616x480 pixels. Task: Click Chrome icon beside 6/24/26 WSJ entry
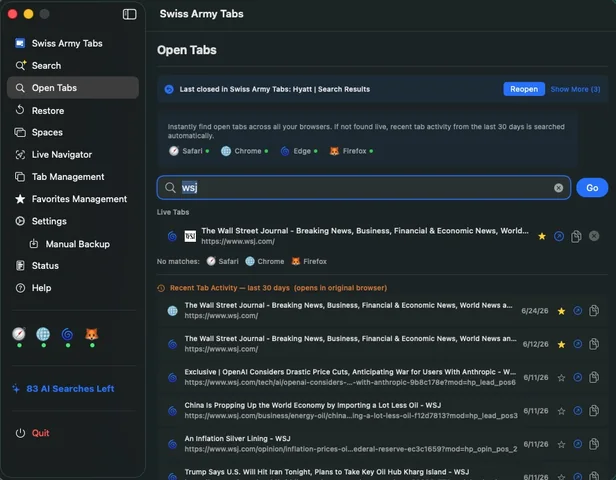click(x=172, y=311)
